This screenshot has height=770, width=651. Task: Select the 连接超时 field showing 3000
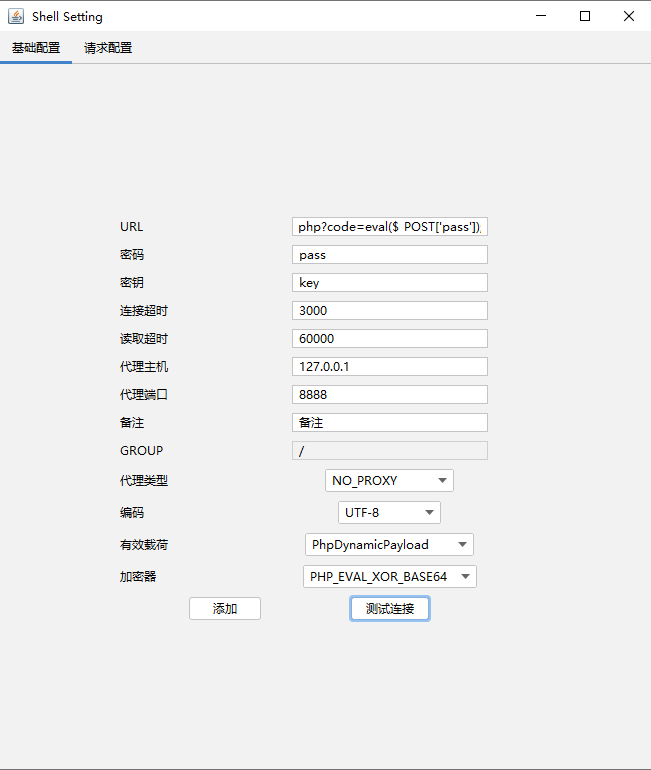[390, 310]
